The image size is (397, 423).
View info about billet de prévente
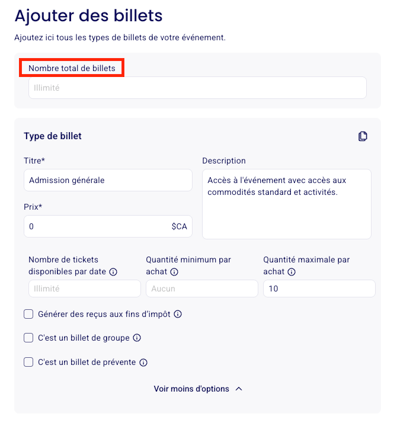(143, 362)
